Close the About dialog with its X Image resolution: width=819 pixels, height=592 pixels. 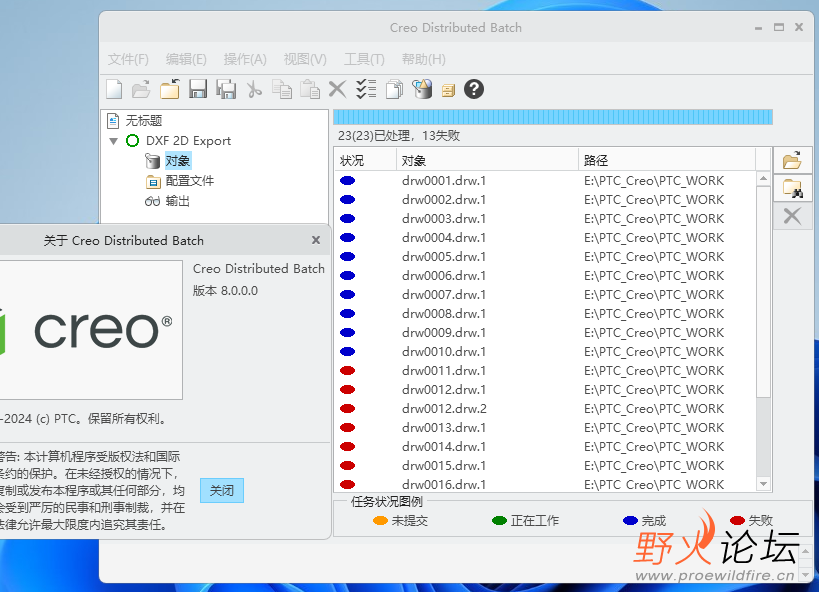click(316, 240)
